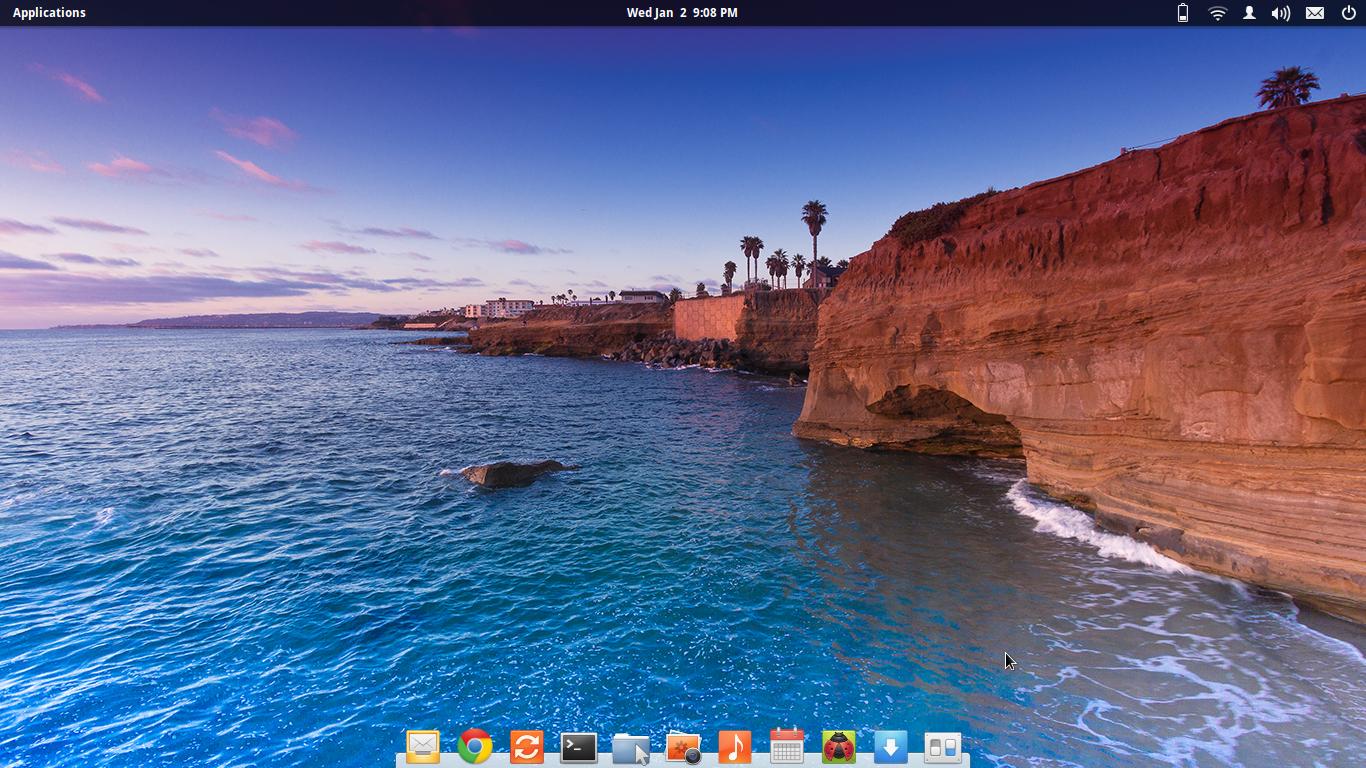Image resolution: width=1366 pixels, height=768 pixels.
Task: Launch the Mail app from dock
Action: pyautogui.click(x=423, y=746)
